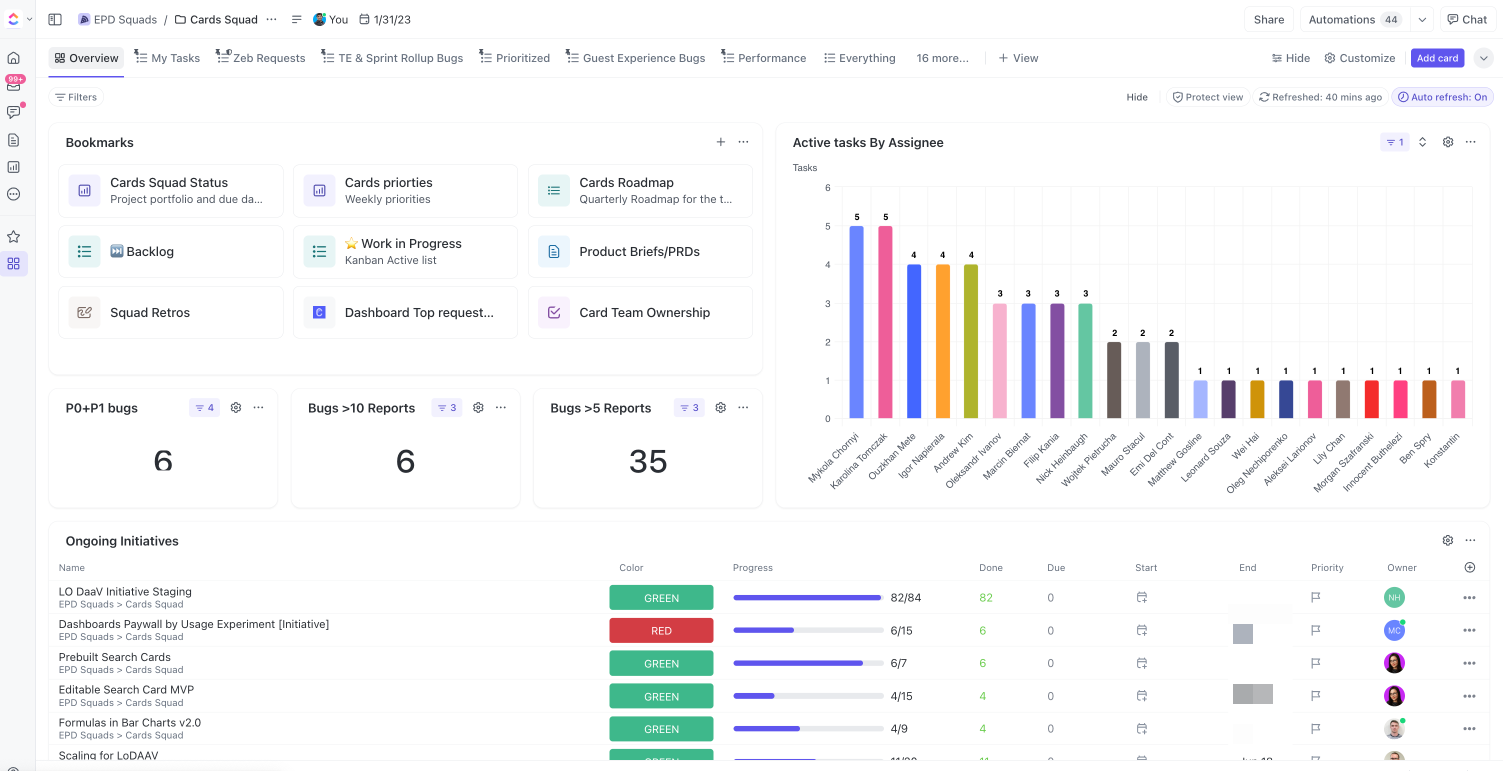Open Squad Retros bookmark
The height and width of the screenshot is (771, 1512).
[171, 313]
